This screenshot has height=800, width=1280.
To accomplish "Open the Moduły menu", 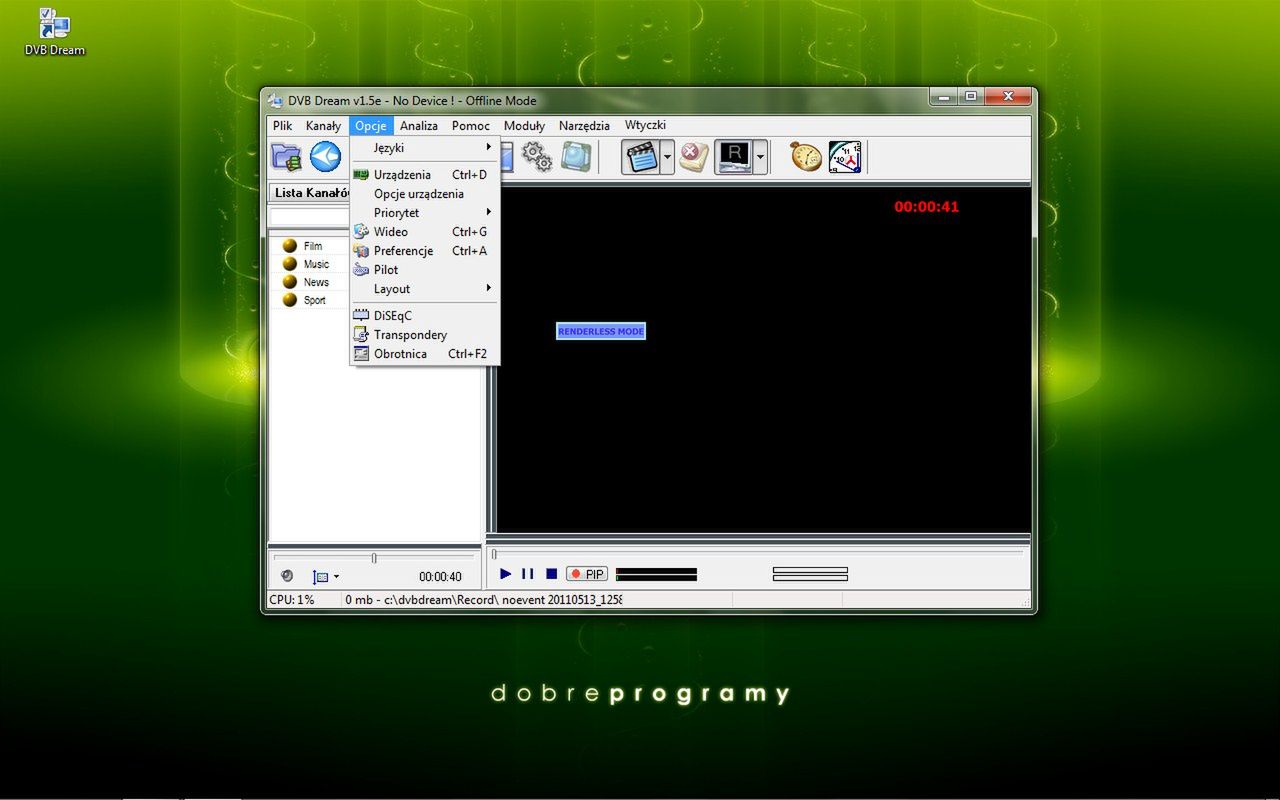I will [x=524, y=126].
